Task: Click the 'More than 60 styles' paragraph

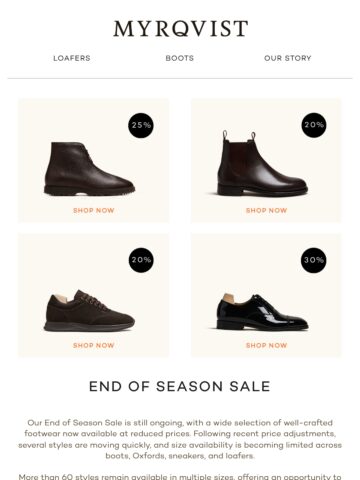Action: [180, 476]
